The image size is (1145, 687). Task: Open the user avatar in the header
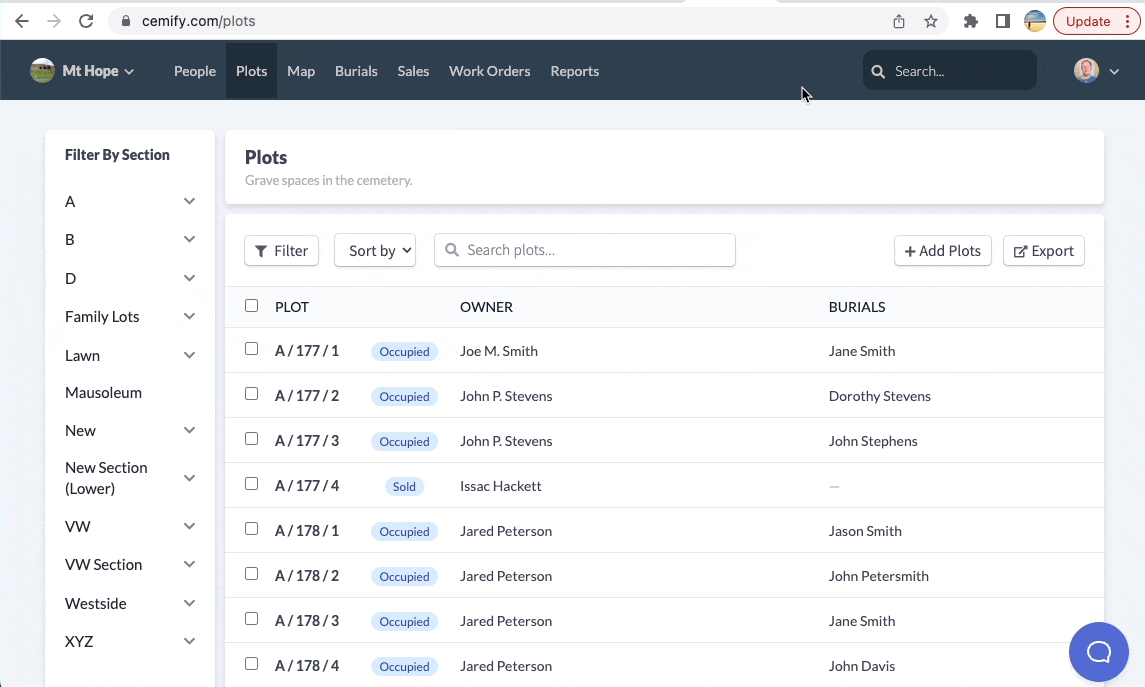[x=1087, y=71]
